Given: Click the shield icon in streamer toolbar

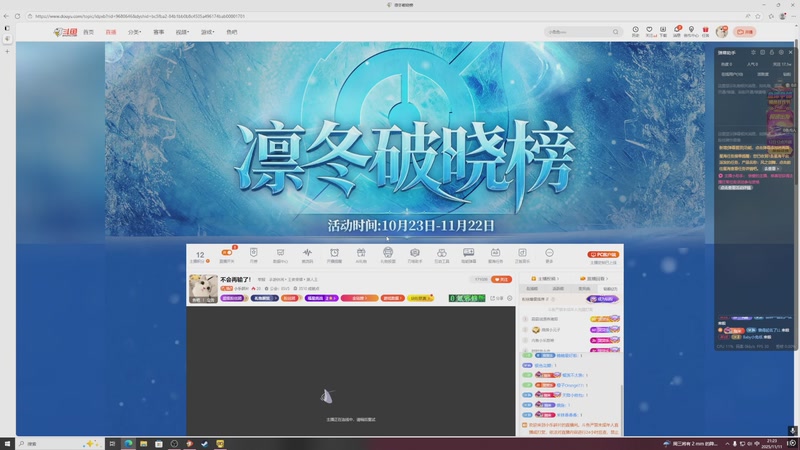Looking at the screenshot, I should (x=254, y=253).
